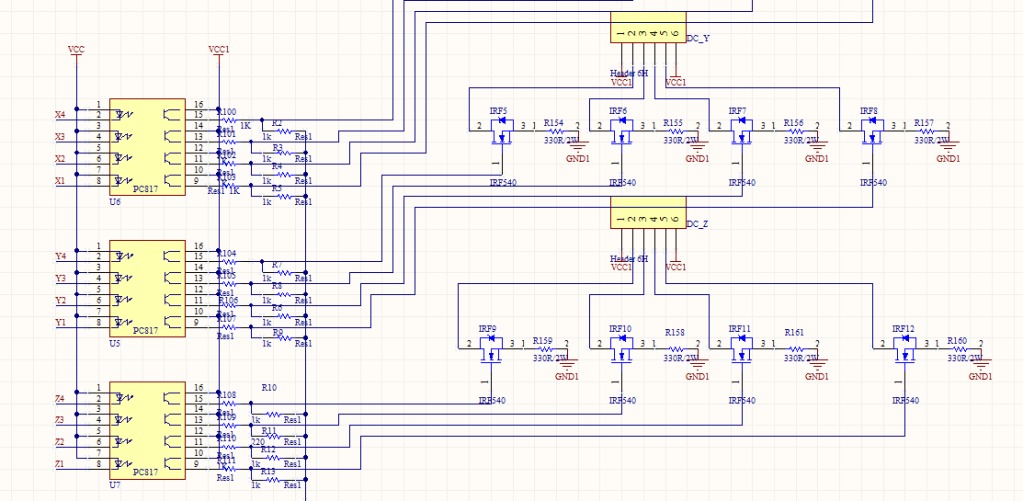Click Header 6H text under DC_Y

[x=629, y=73]
